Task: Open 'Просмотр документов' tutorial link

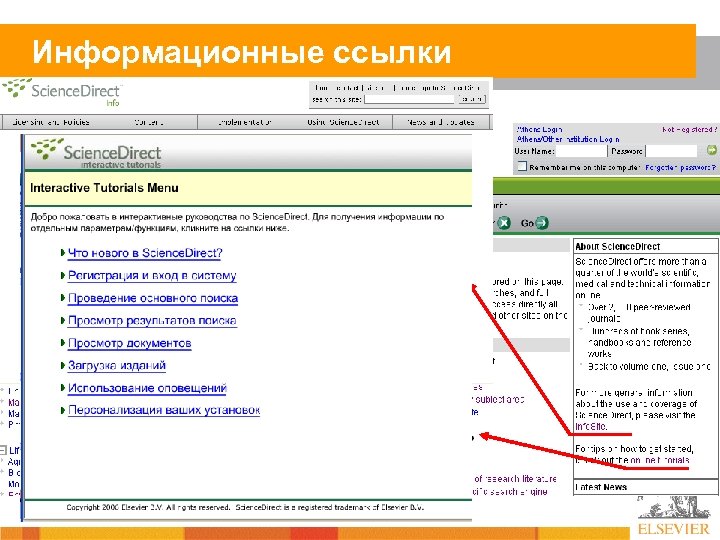Action: click(x=129, y=343)
